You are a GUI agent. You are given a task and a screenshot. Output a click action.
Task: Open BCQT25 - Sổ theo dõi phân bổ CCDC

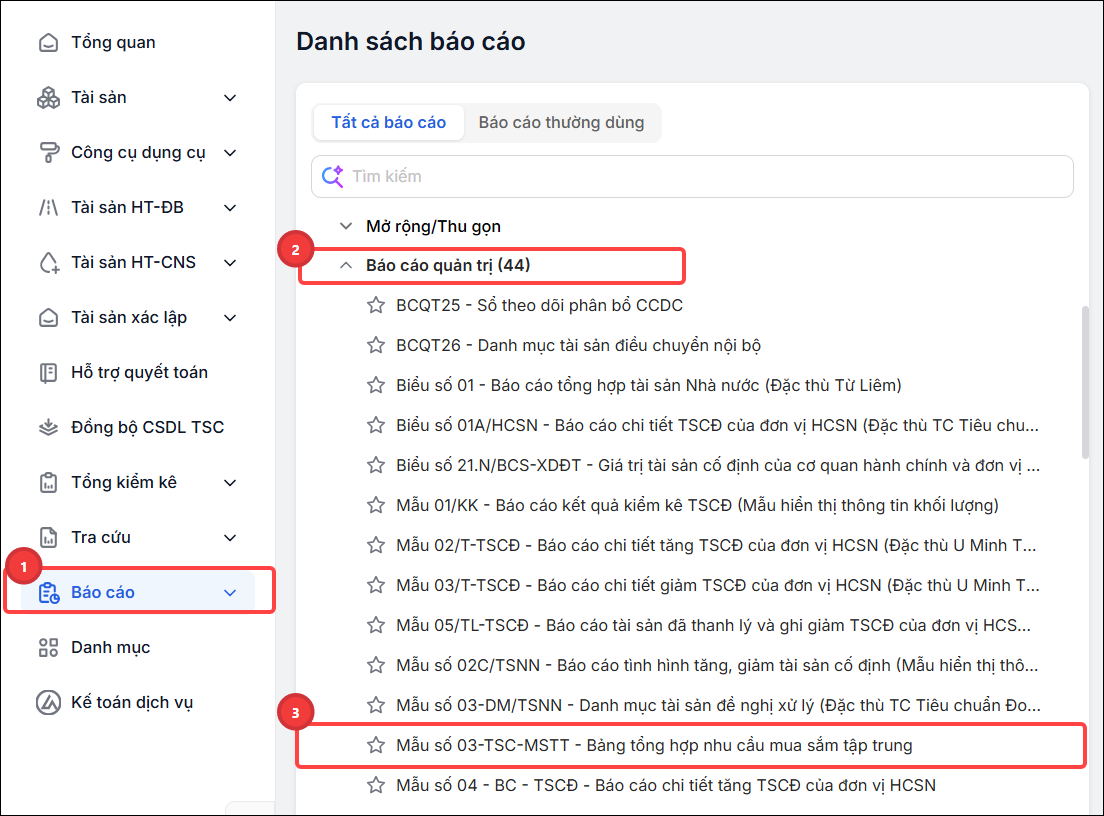point(539,305)
